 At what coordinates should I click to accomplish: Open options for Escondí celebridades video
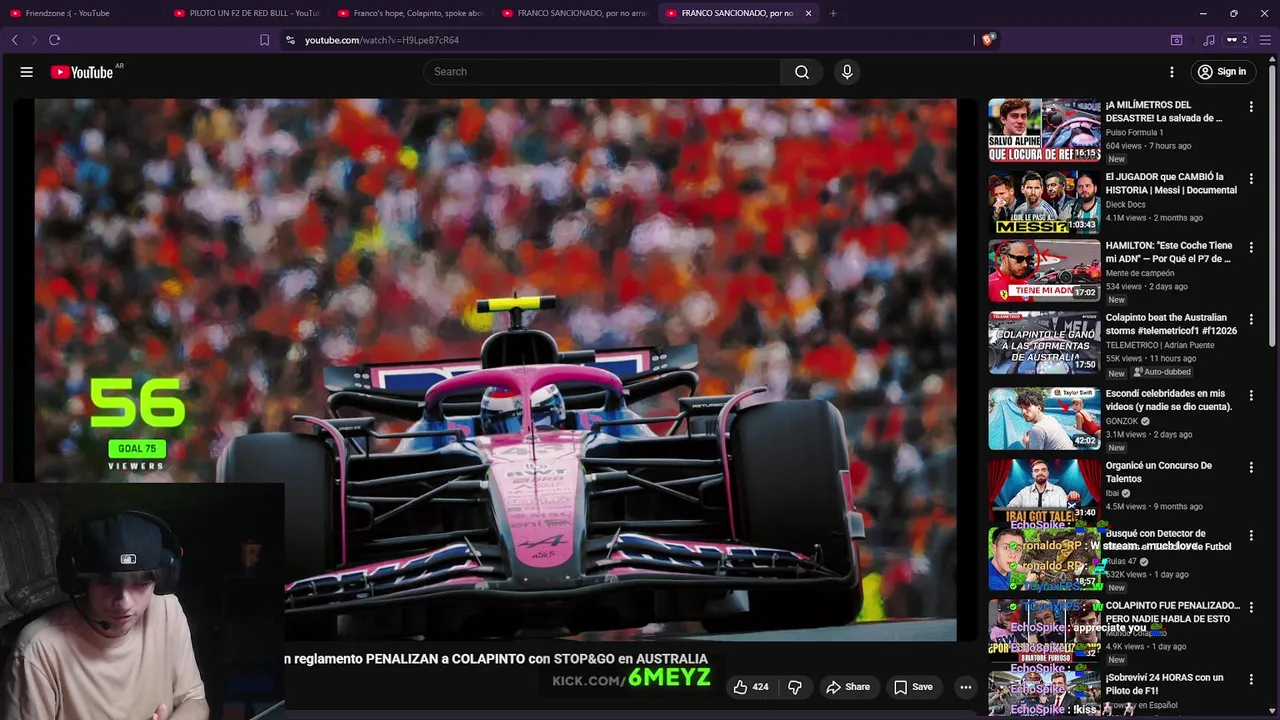tap(1251, 395)
